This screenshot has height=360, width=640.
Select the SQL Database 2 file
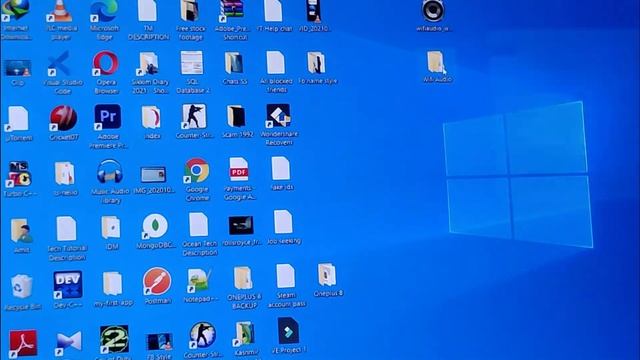pos(192,63)
